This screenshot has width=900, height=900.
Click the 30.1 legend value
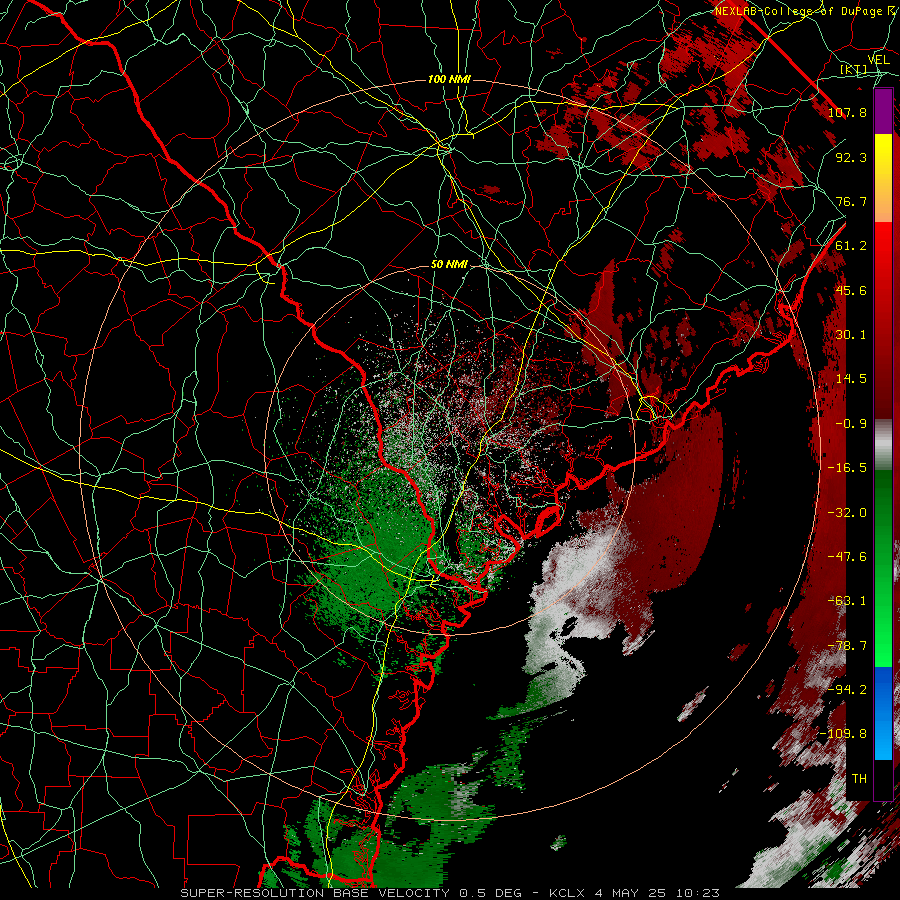851,335
